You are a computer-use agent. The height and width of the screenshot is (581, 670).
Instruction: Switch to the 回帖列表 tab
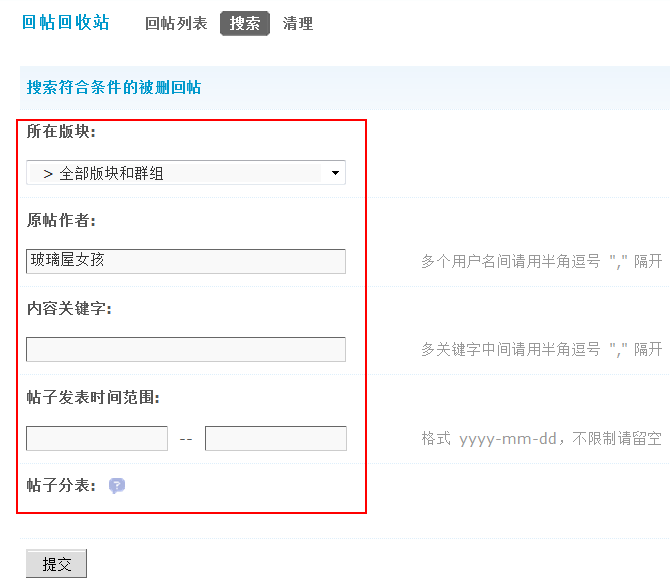coord(176,24)
